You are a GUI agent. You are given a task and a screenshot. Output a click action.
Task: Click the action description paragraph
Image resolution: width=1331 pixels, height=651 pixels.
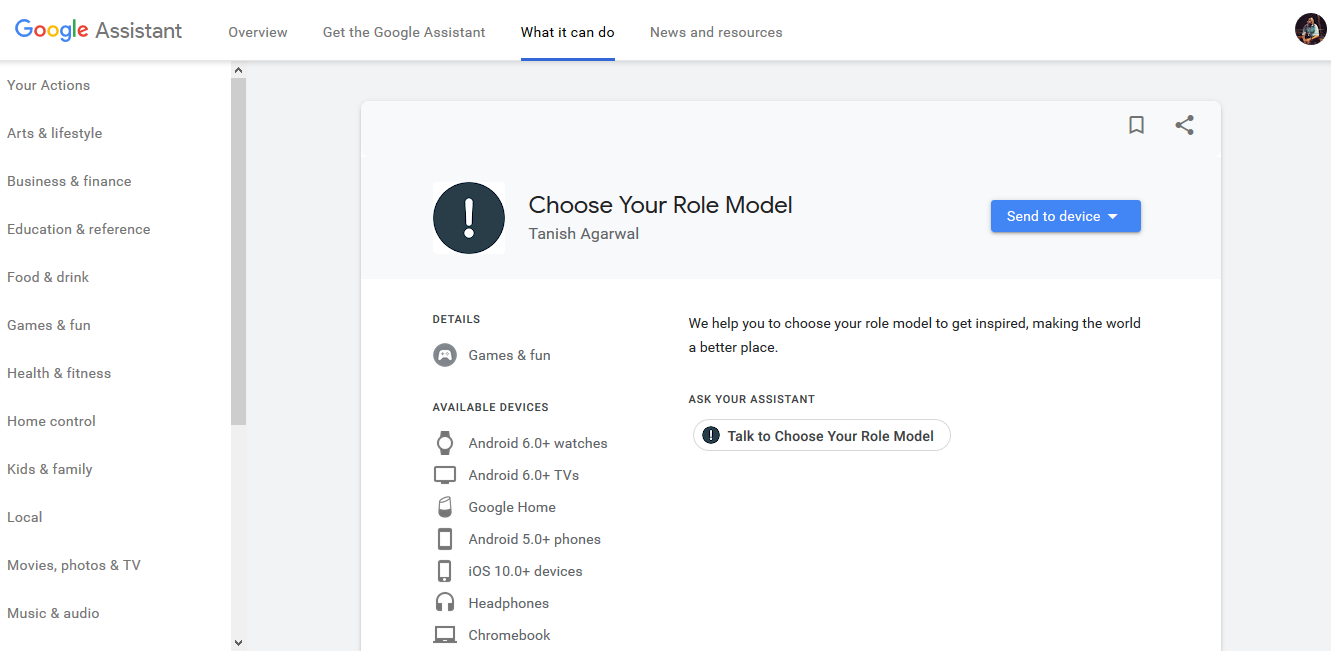click(x=915, y=336)
